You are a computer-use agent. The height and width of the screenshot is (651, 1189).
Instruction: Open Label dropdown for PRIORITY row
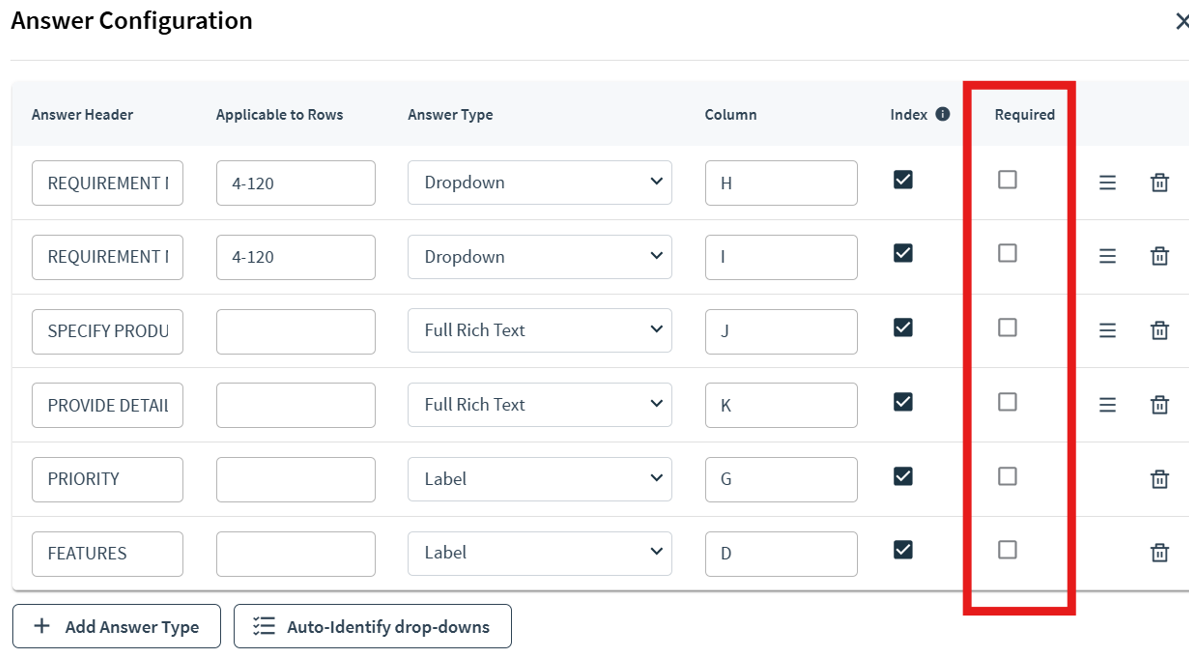539,479
